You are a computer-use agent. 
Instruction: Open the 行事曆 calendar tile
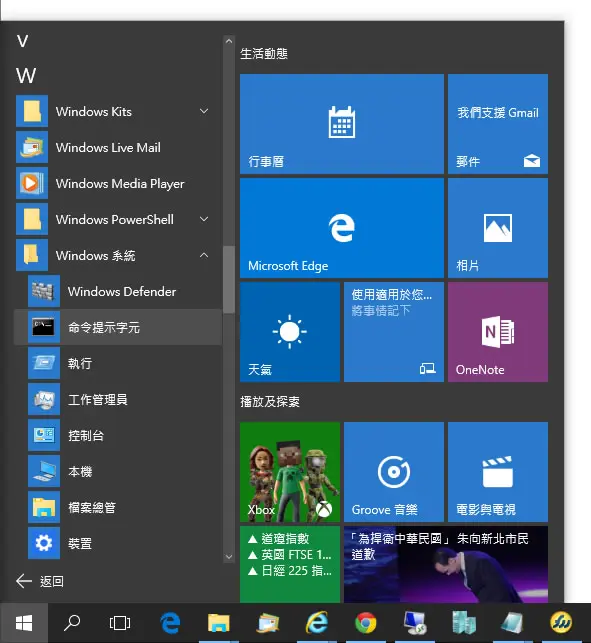click(x=342, y=124)
